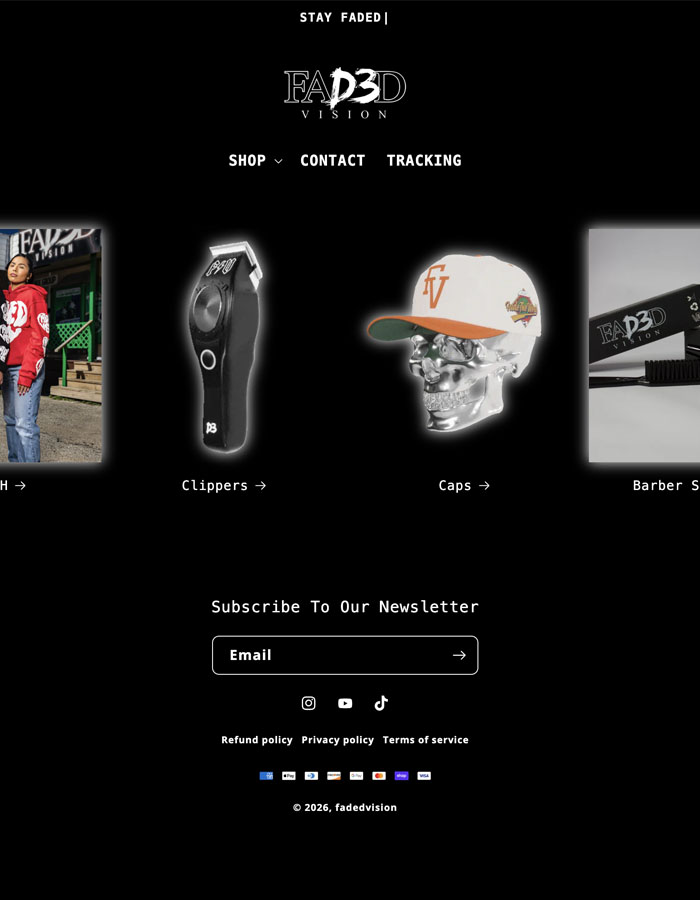Select the skull with cap product image
The height and width of the screenshot is (900, 700).
pos(454,343)
